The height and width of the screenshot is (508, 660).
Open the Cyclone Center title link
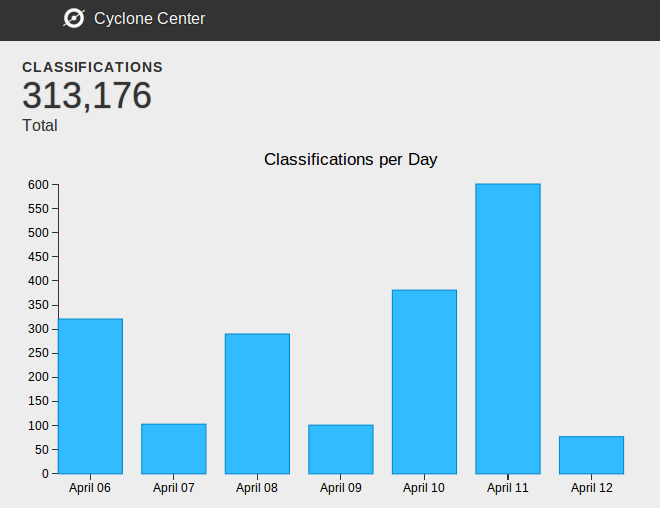pos(149,18)
